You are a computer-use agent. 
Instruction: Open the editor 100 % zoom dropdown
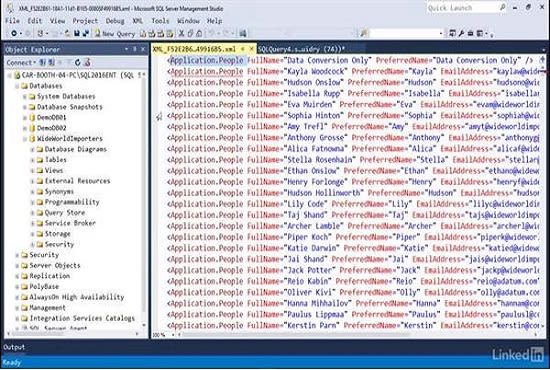point(173,335)
